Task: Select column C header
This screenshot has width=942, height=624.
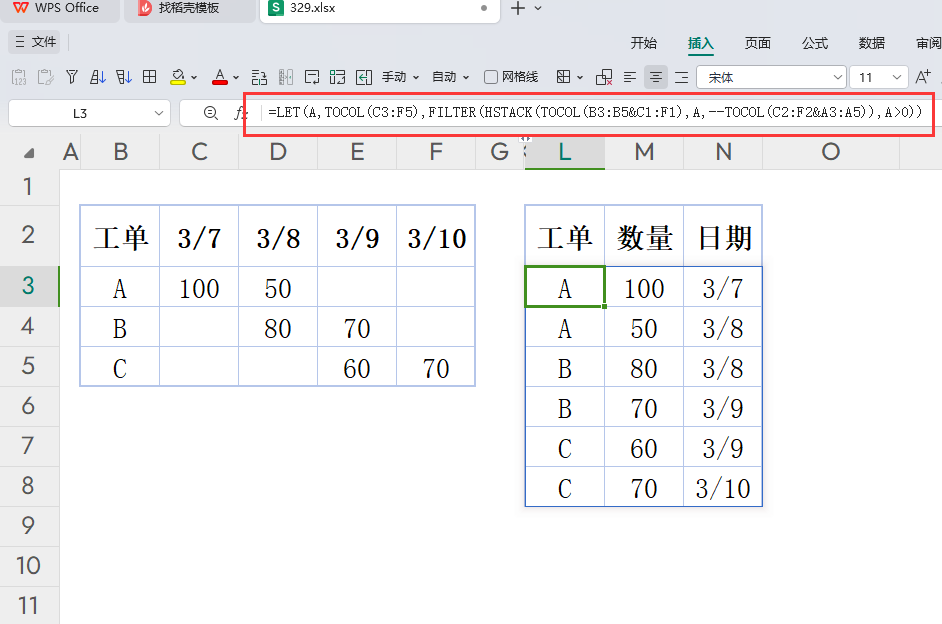Action: pyautogui.click(x=199, y=152)
